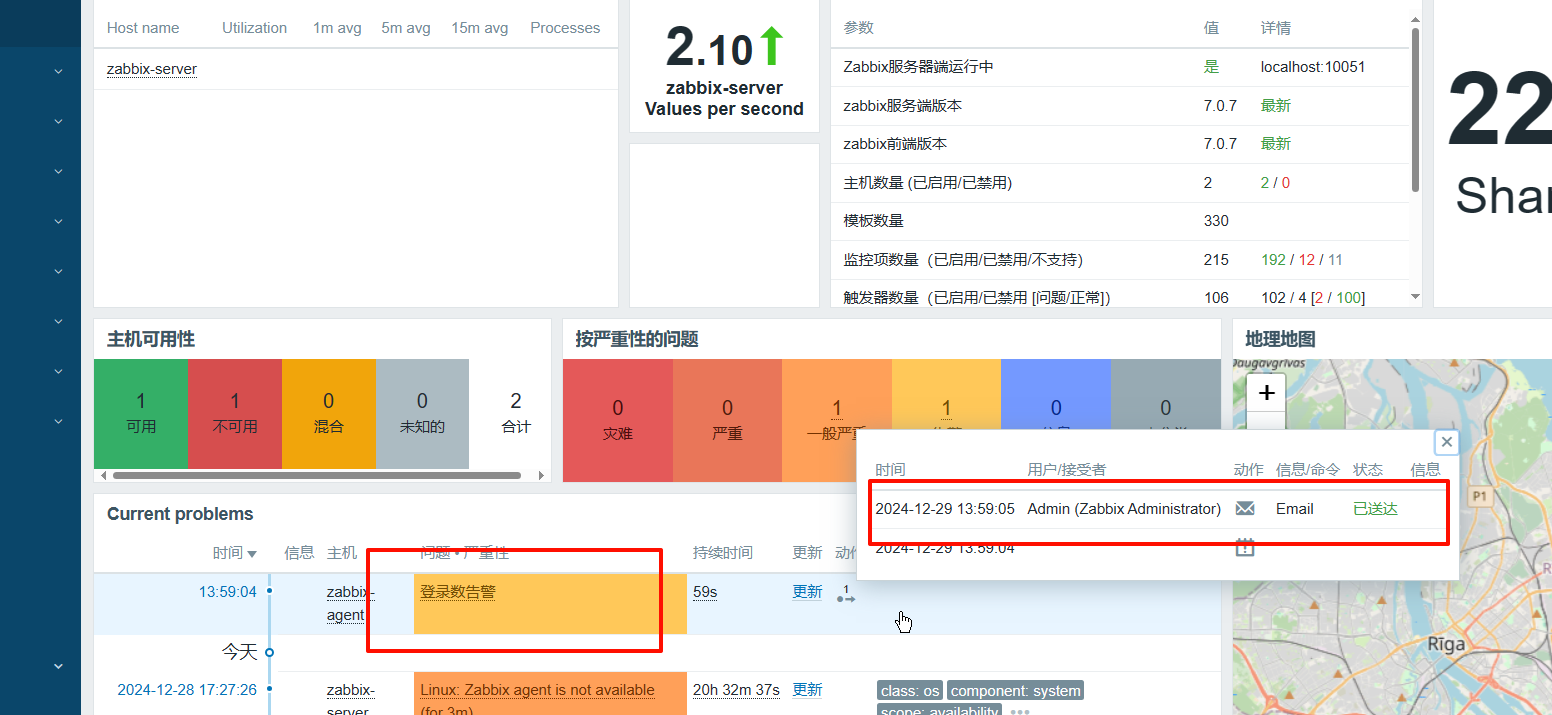This screenshot has width=1552, height=715.
Task: Show more tags via the three-dots icon
Action: (1019, 712)
